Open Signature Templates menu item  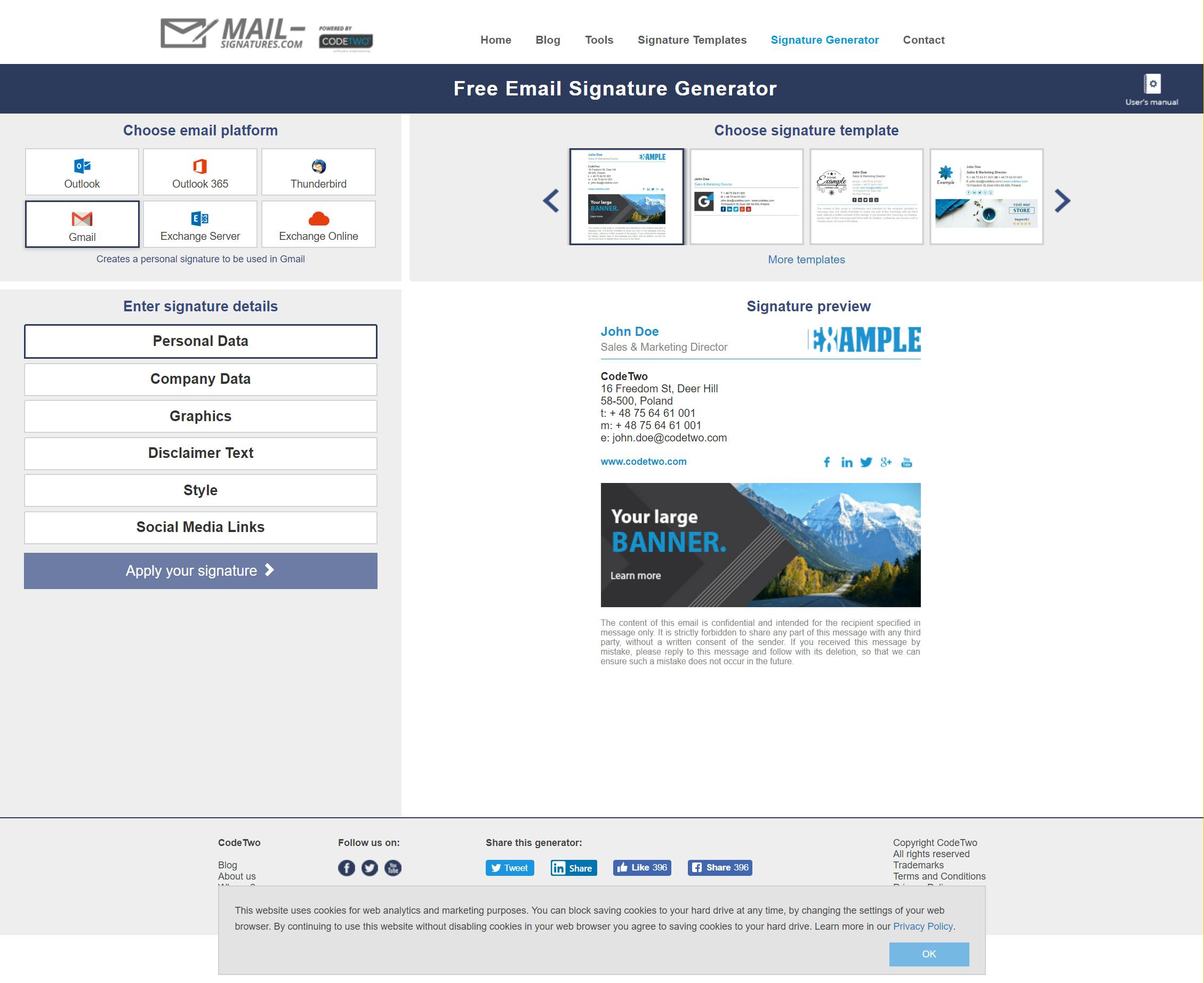click(692, 39)
